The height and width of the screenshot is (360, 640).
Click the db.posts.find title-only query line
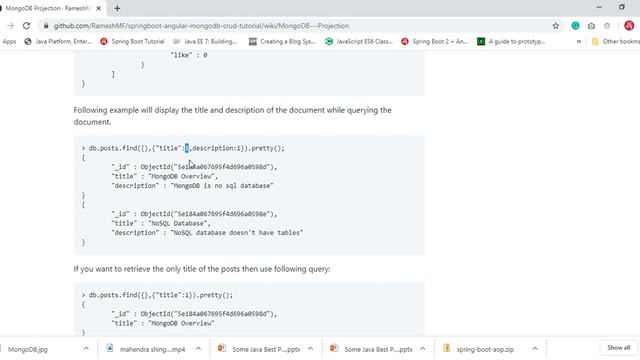coord(157,295)
